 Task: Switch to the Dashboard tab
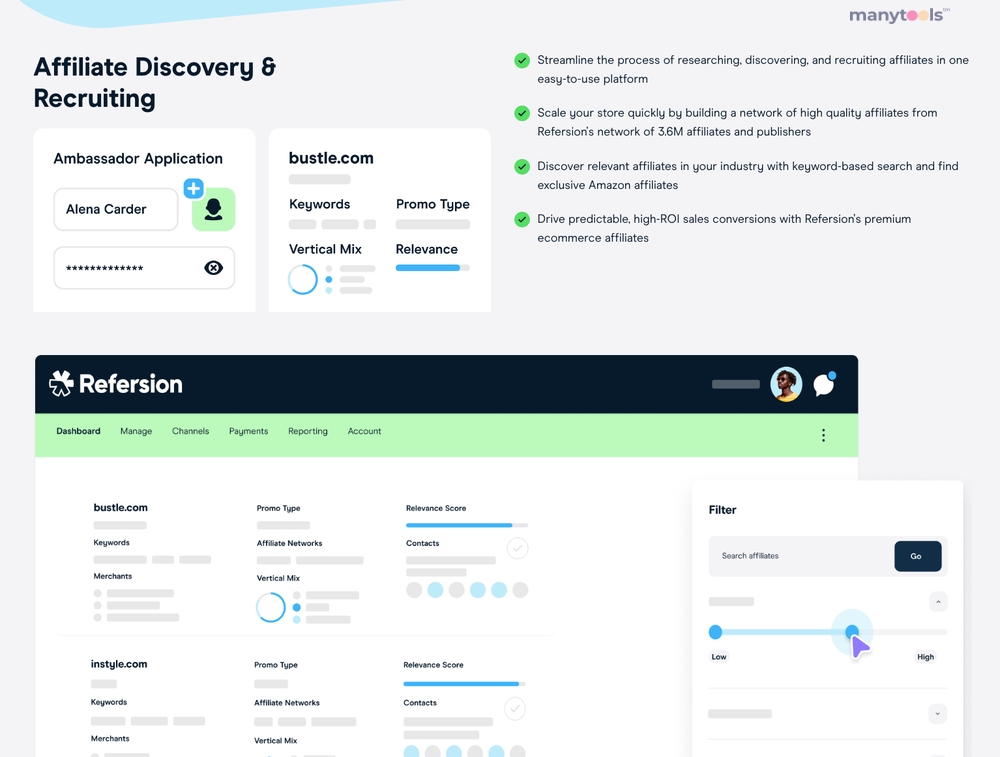(78, 431)
